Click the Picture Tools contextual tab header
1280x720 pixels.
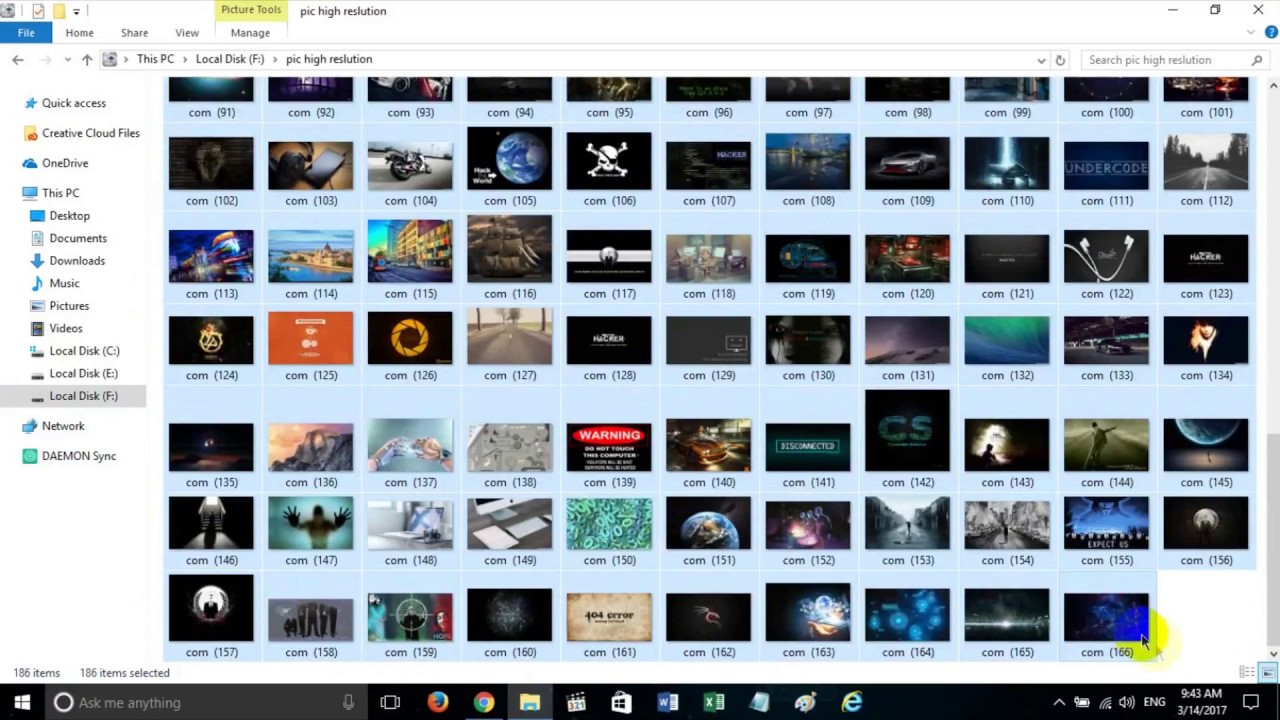coord(251,10)
